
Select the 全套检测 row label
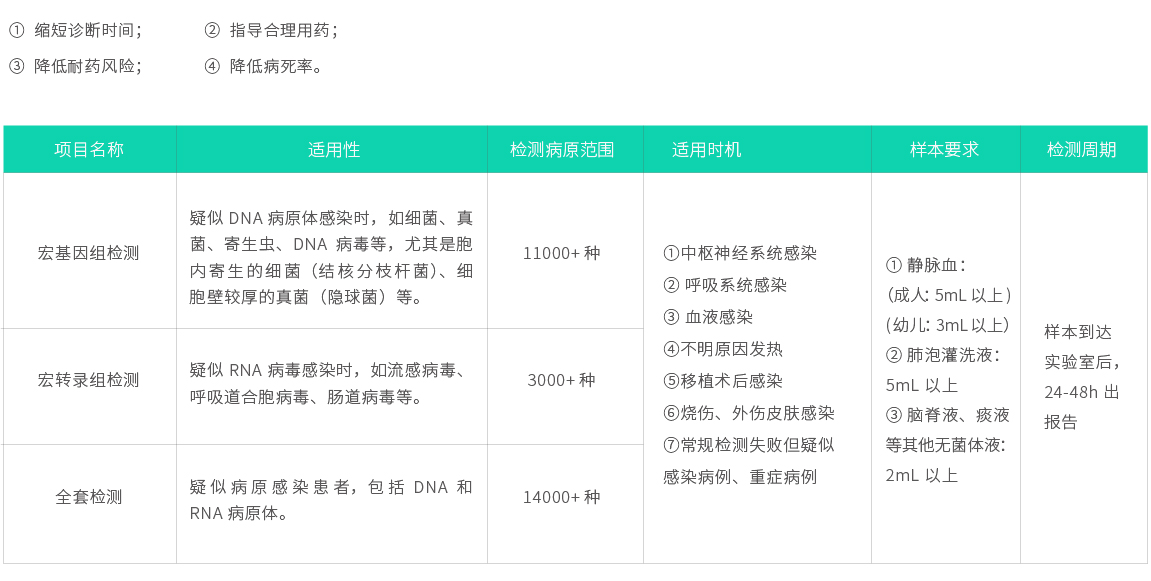coord(89,497)
